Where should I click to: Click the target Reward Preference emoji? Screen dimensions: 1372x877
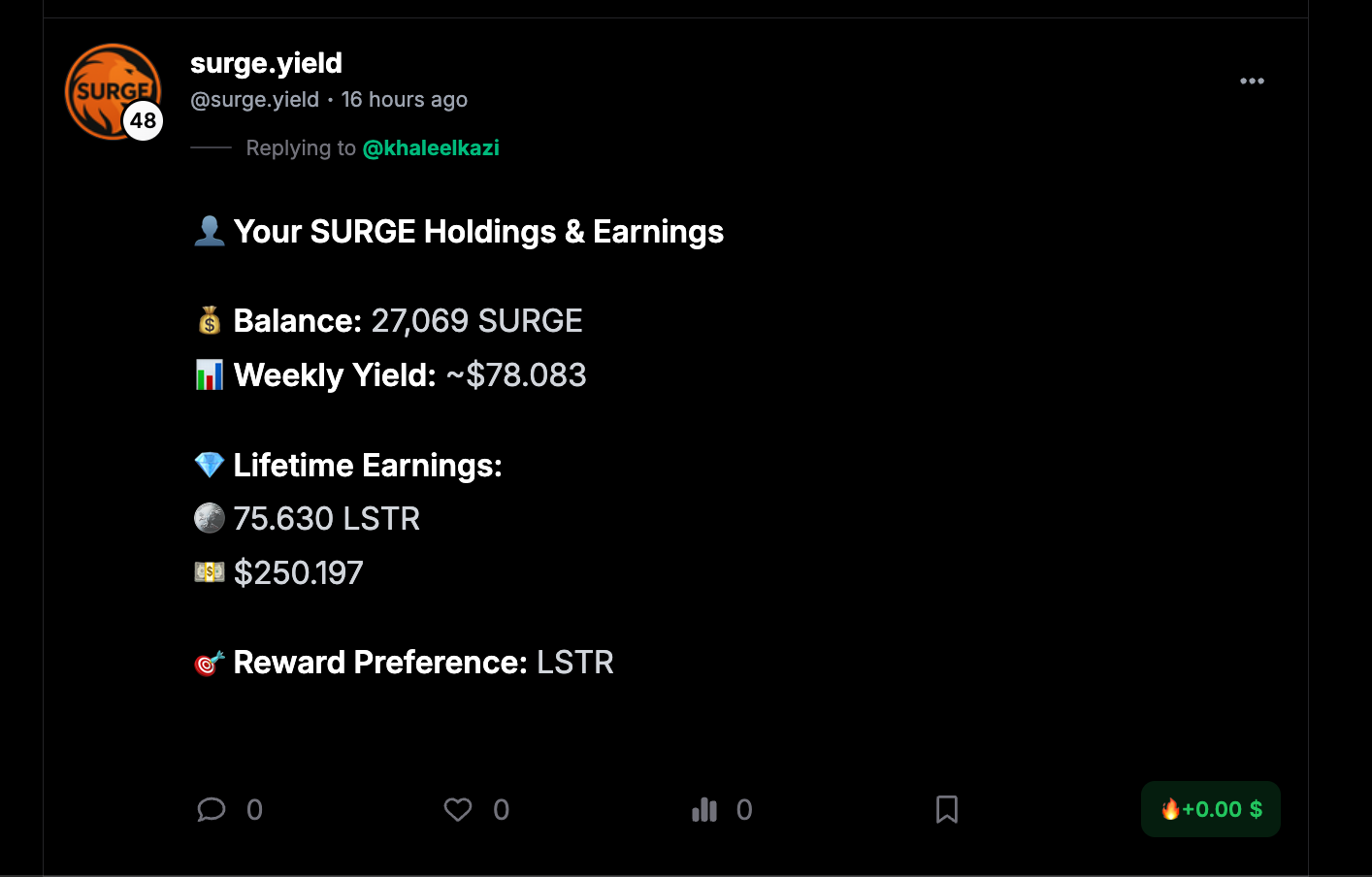point(210,663)
